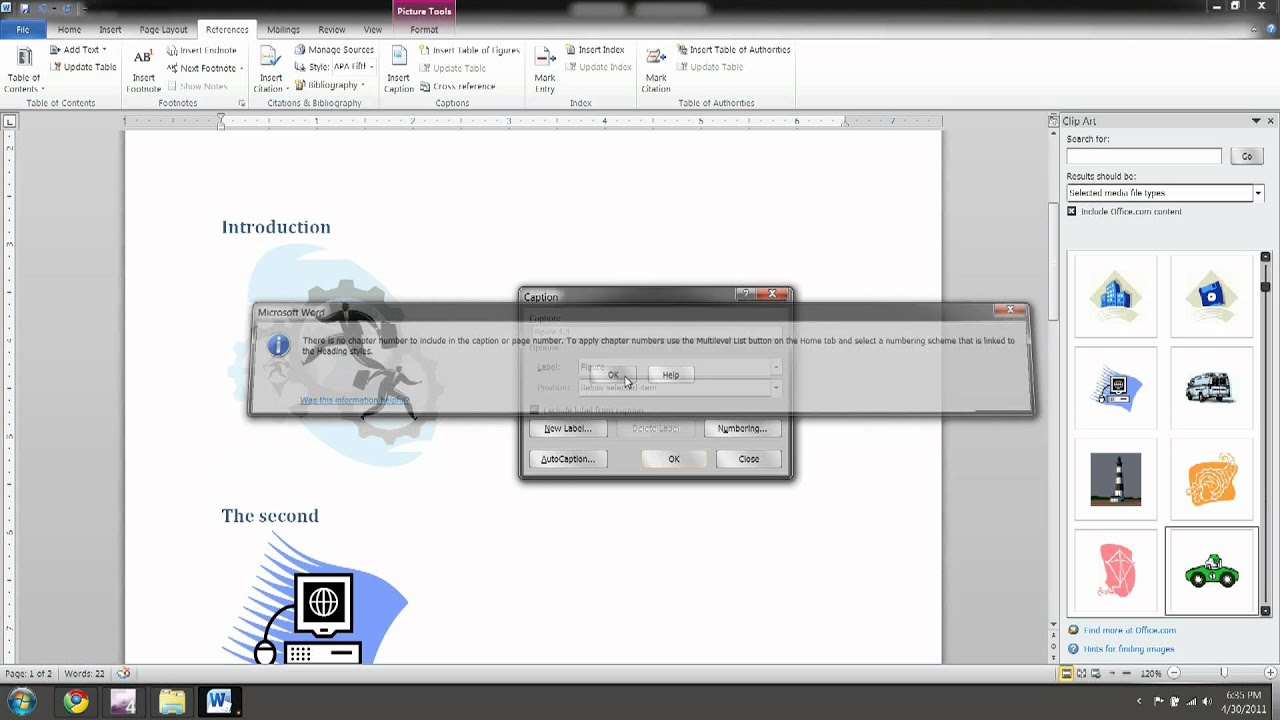
Task: Click Was this information helpful link
Action: coord(355,400)
